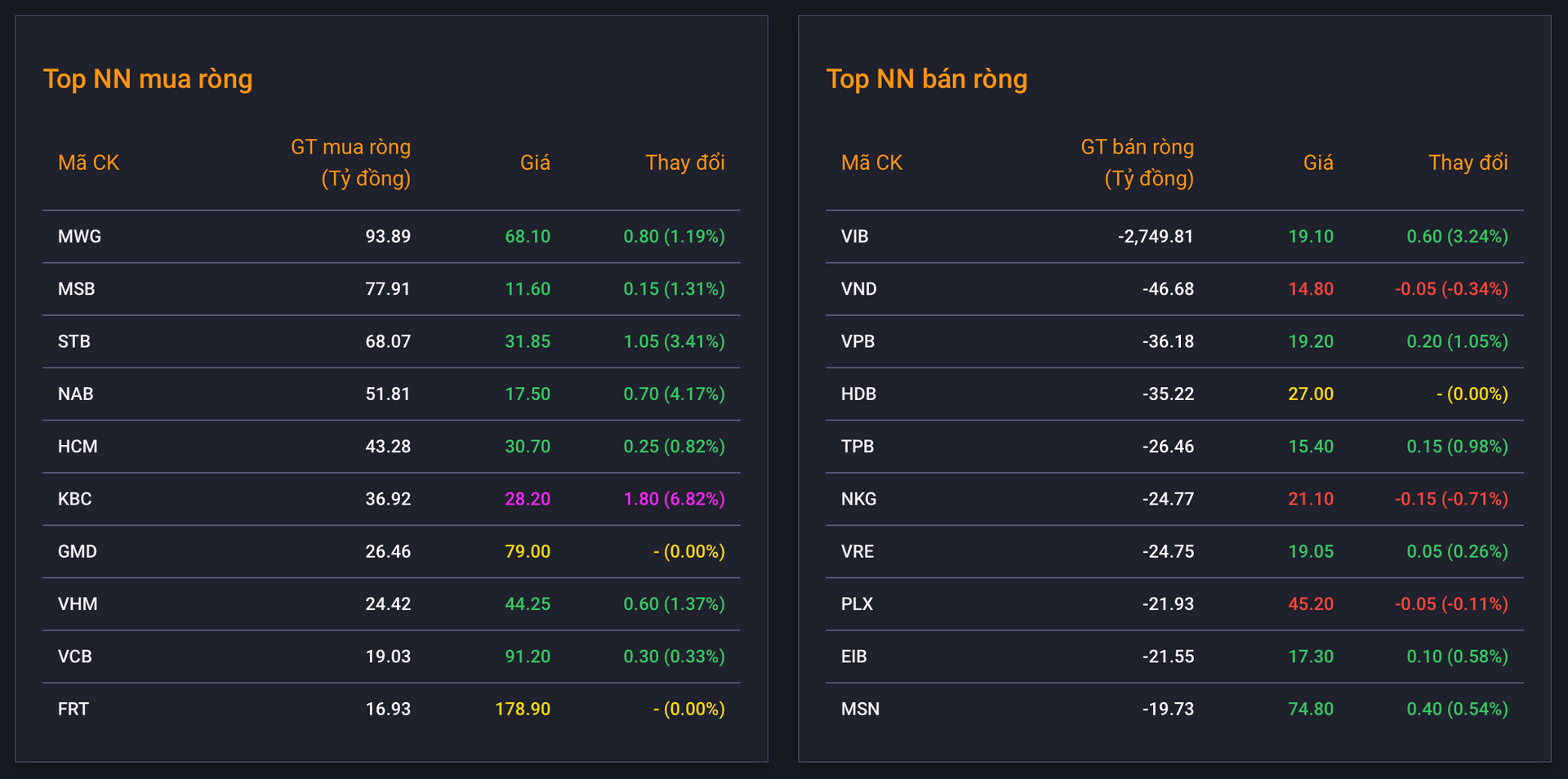
Task: Click the TPB ticker
Action: (x=857, y=447)
